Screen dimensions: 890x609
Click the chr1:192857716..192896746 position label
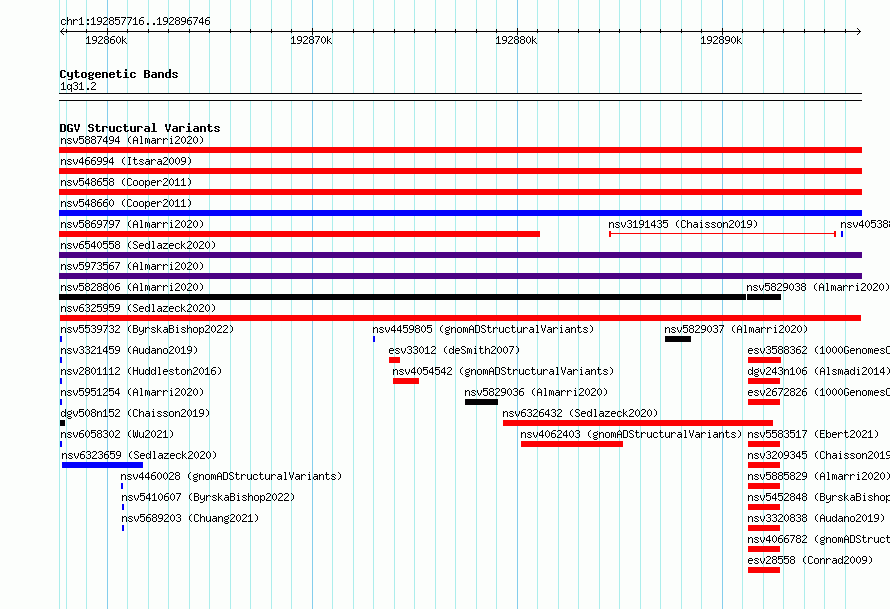(135, 22)
